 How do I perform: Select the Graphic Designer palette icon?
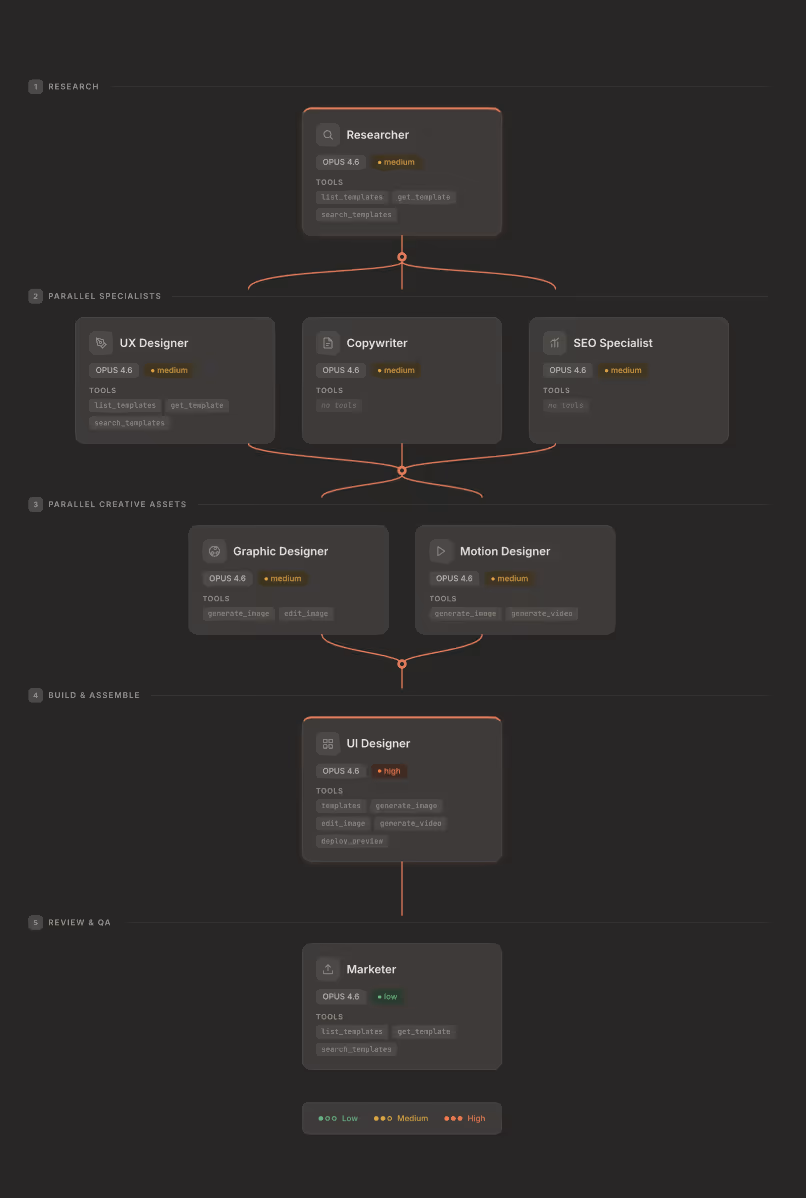point(214,550)
